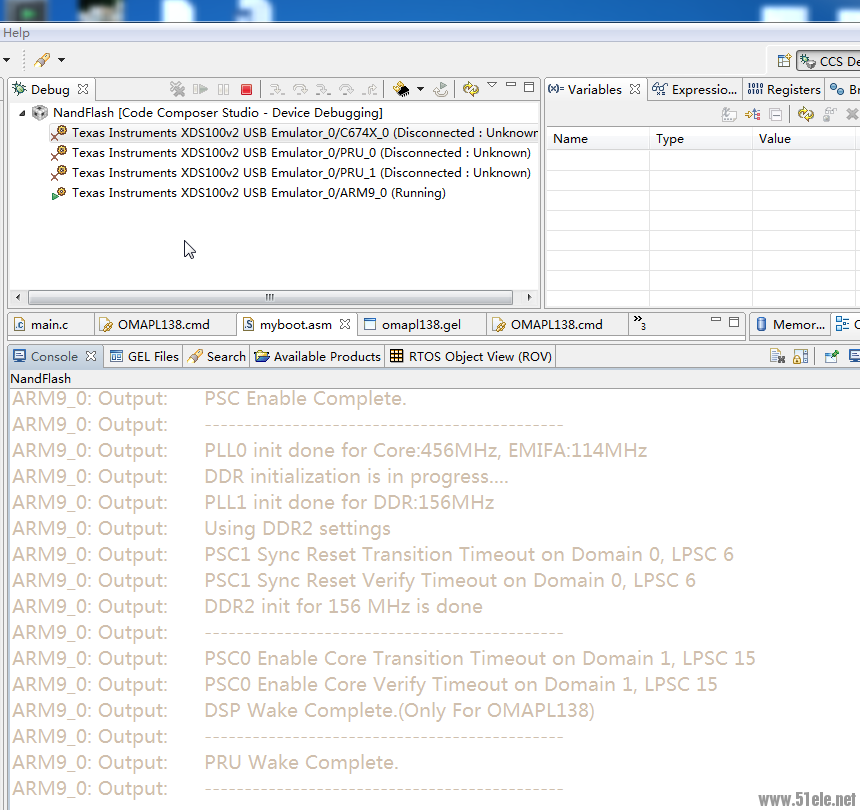Open the Registers tab
Screen dimensions: 860x810
tap(785, 90)
